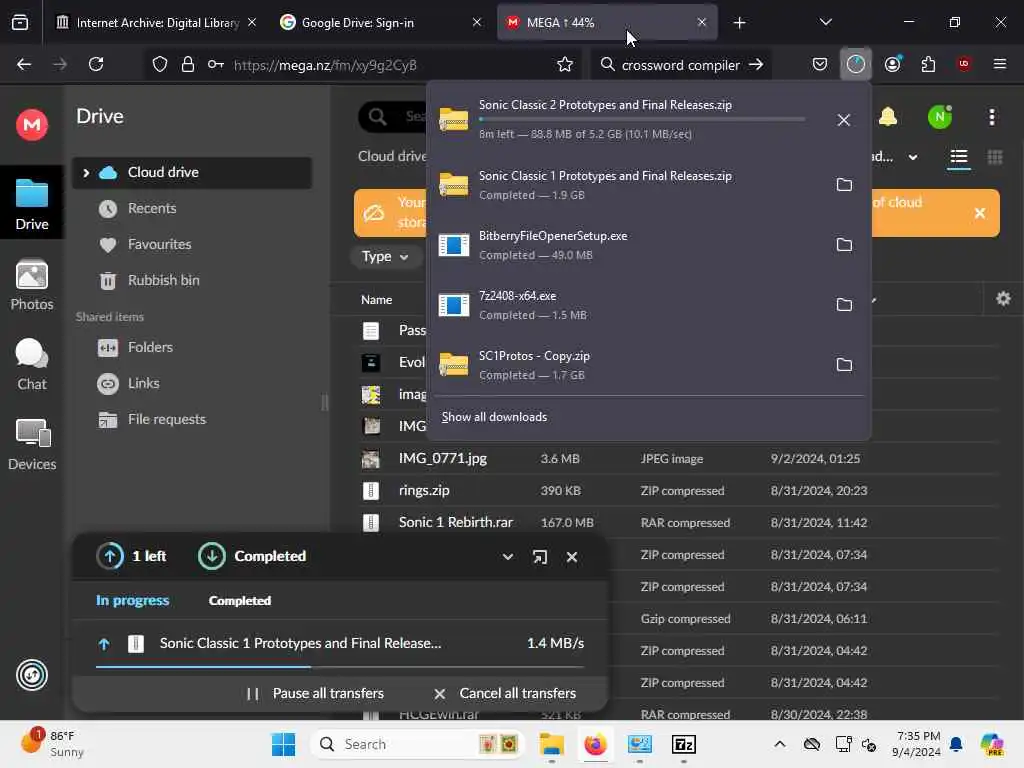Click the site padlock icon
Viewport: 1024px width, 768px height.
tap(188, 65)
